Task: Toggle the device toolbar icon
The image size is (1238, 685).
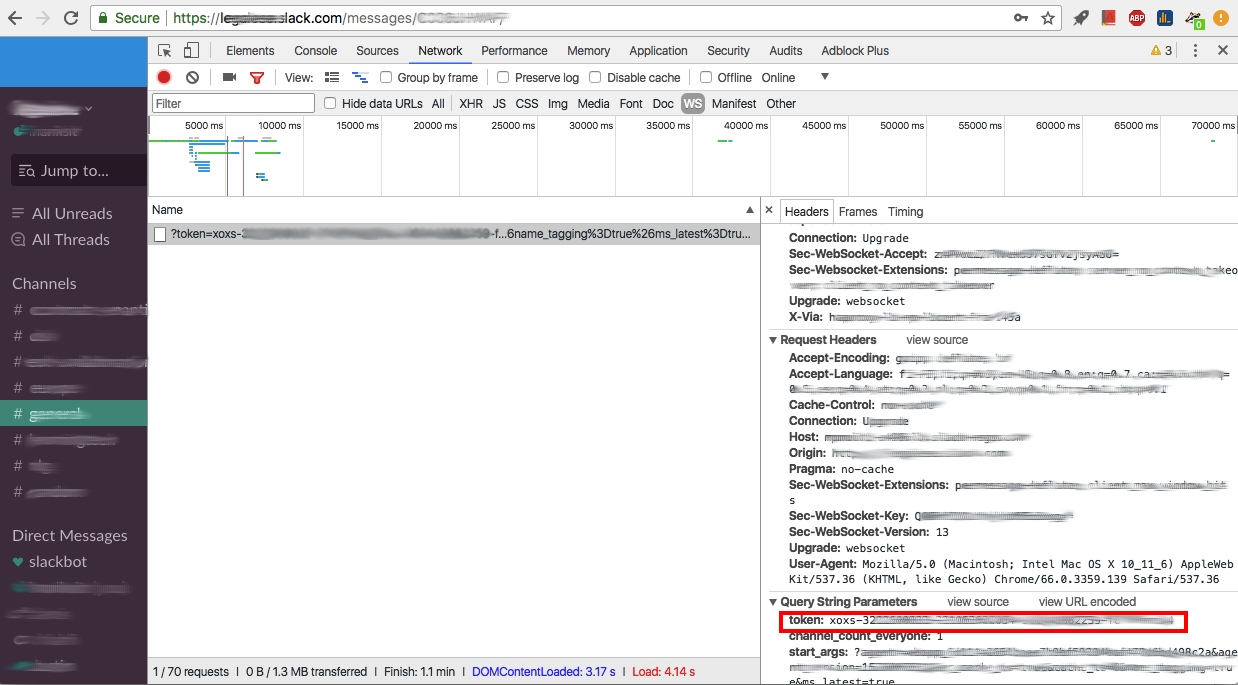Action: click(x=191, y=51)
